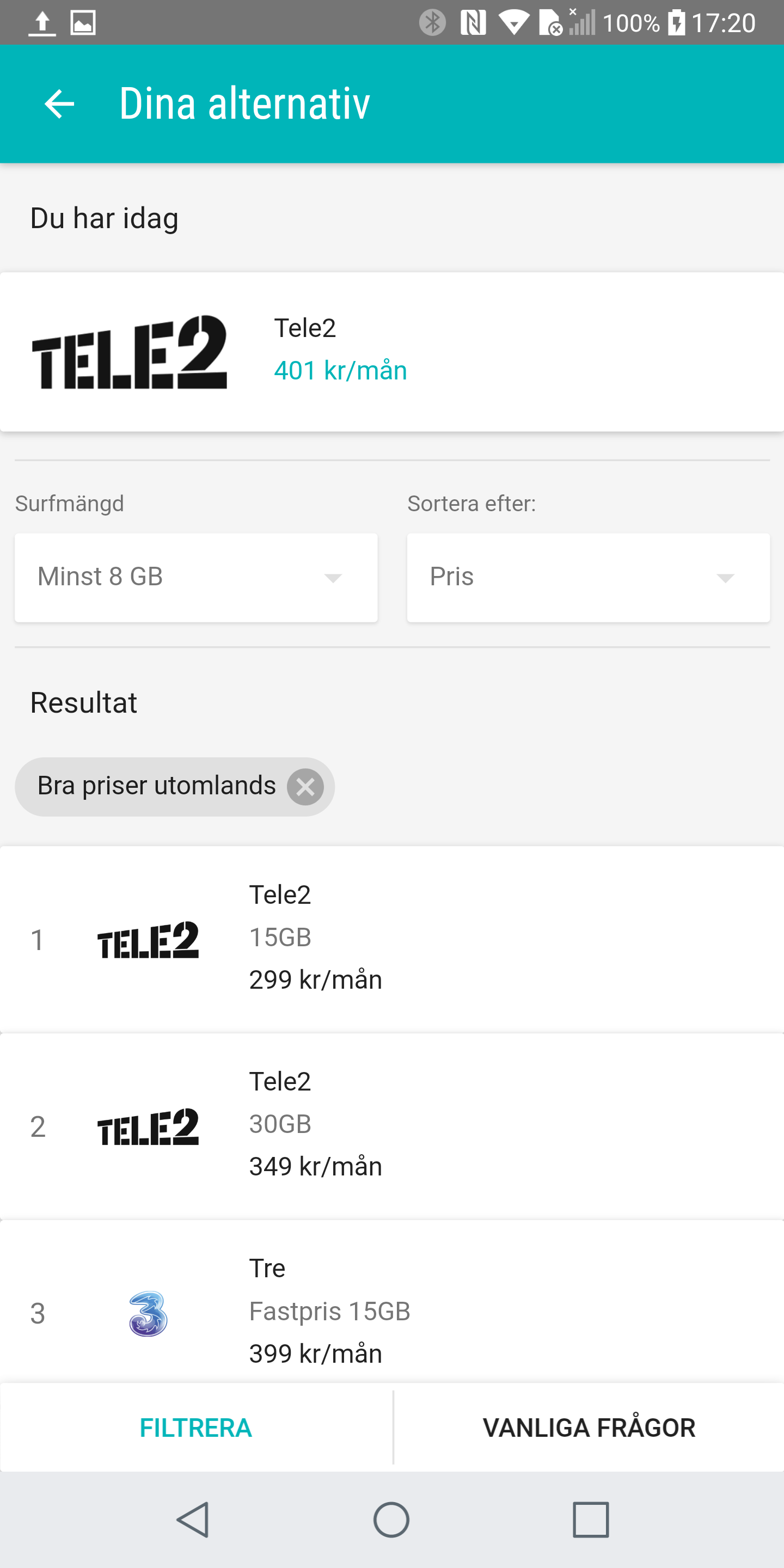This screenshot has width=784, height=1568.
Task: Tap the FILTRERA button
Action: [195, 1428]
